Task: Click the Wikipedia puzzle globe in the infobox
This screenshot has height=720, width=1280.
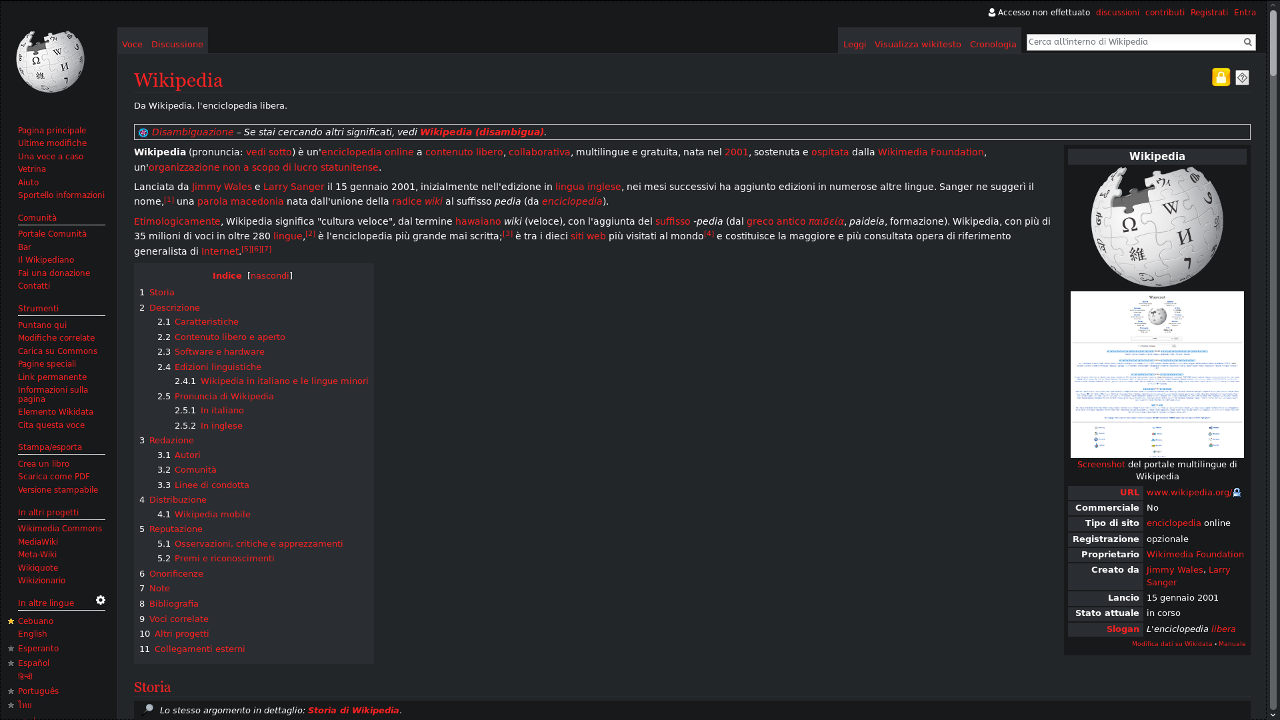Action: tap(1156, 223)
